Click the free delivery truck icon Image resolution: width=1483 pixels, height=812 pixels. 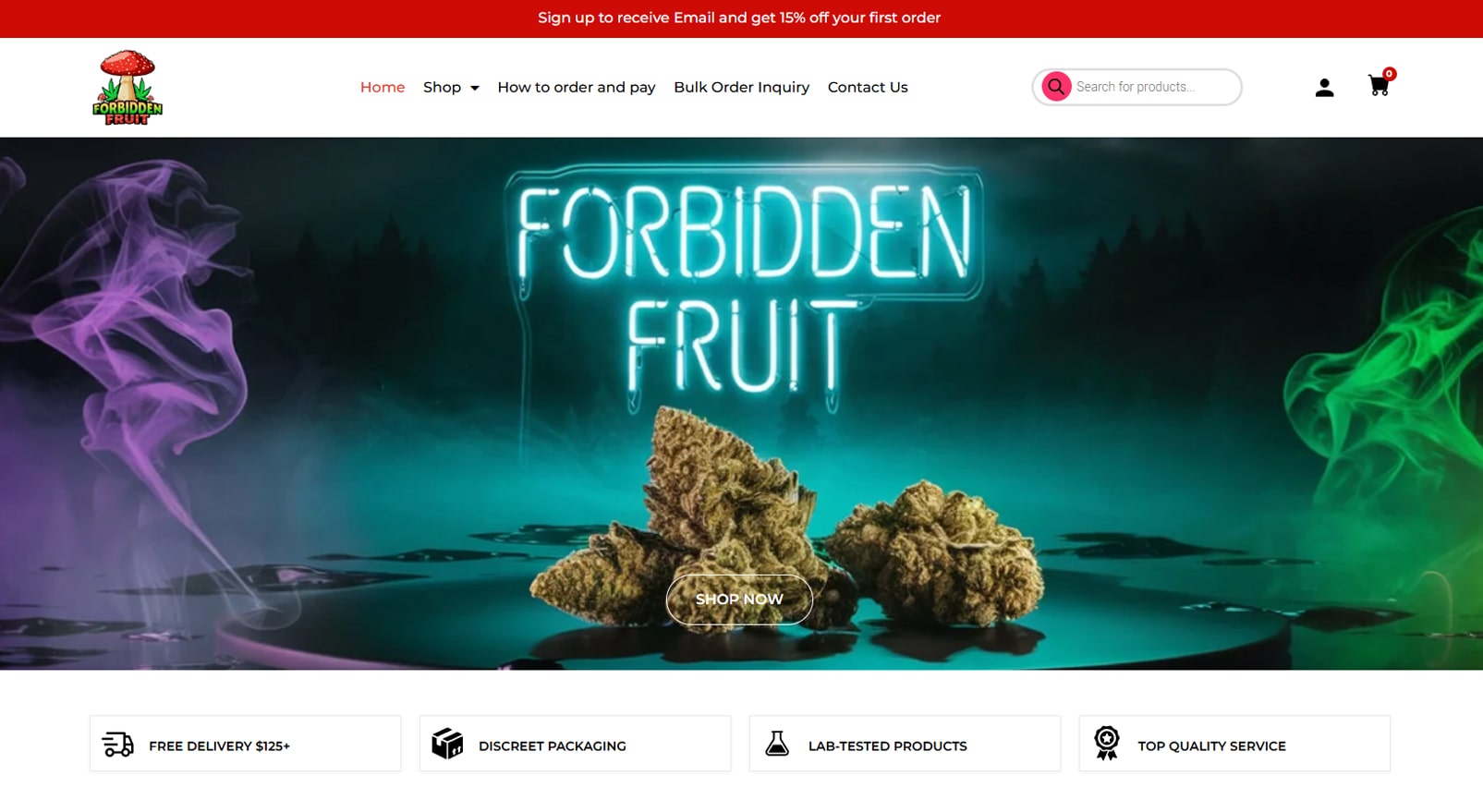[x=118, y=745]
